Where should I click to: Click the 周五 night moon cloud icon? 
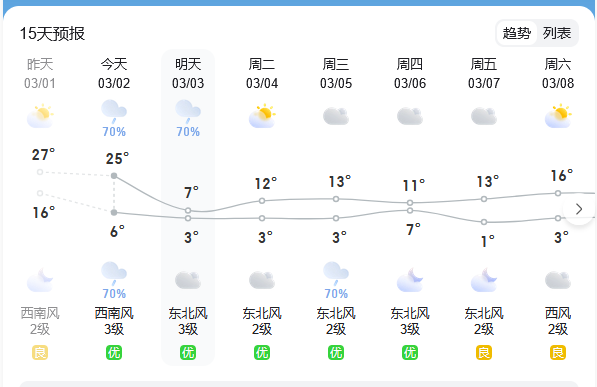click(x=484, y=280)
